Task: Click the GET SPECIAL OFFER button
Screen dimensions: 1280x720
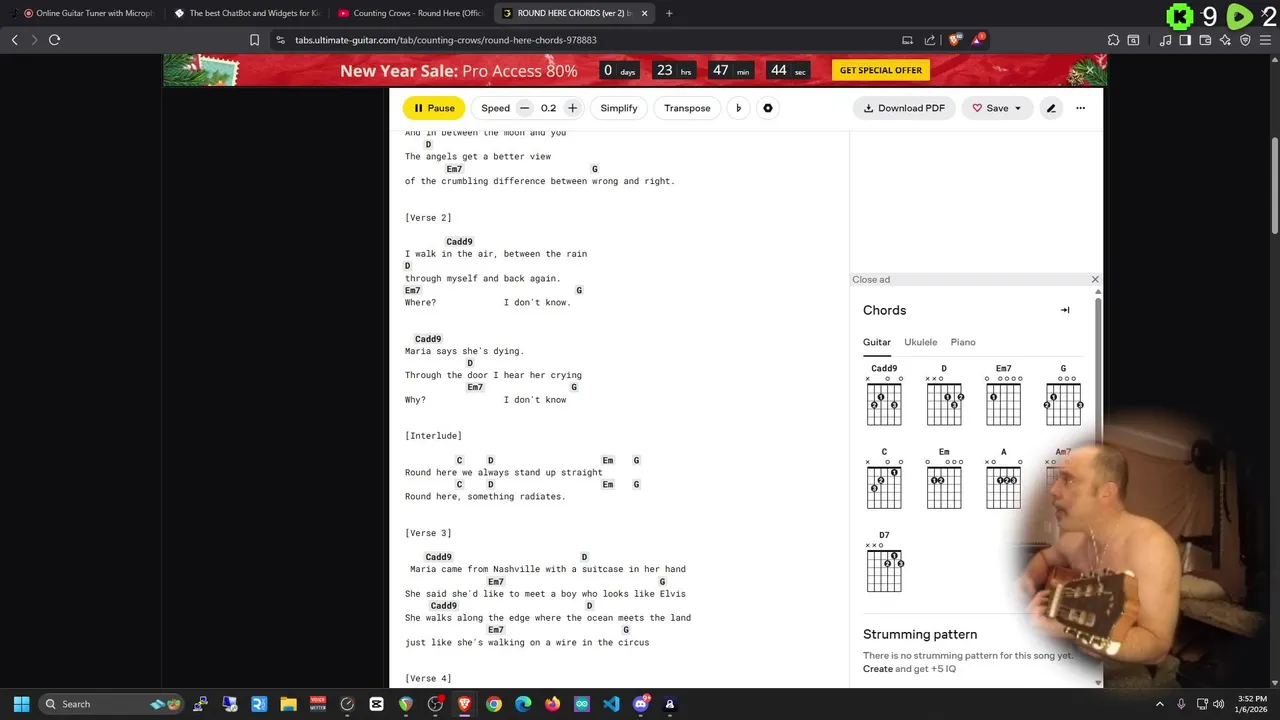Action: 881,70
